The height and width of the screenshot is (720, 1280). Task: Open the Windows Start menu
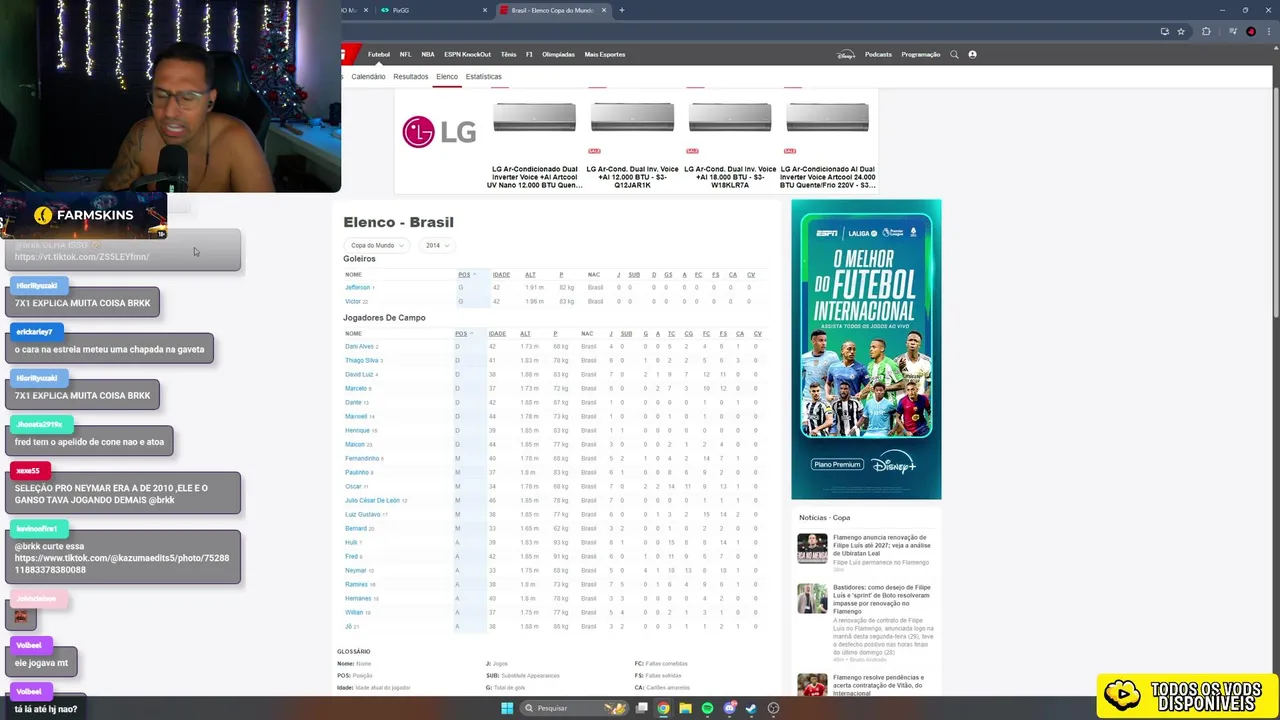click(507, 708)
